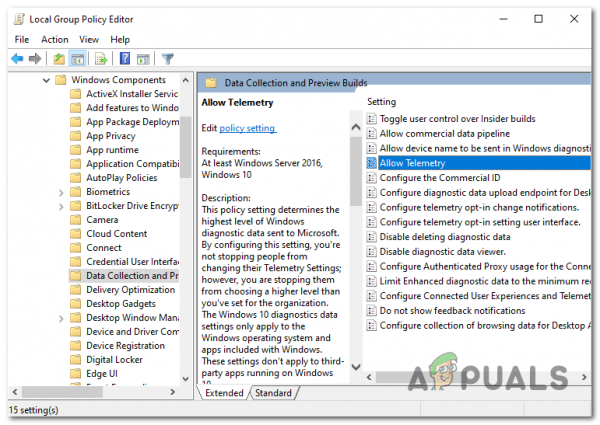The width and height of the screenshot is (600, 425).
Task: Click the Export List toolbar icon
Action: click(x=101, y=59)
